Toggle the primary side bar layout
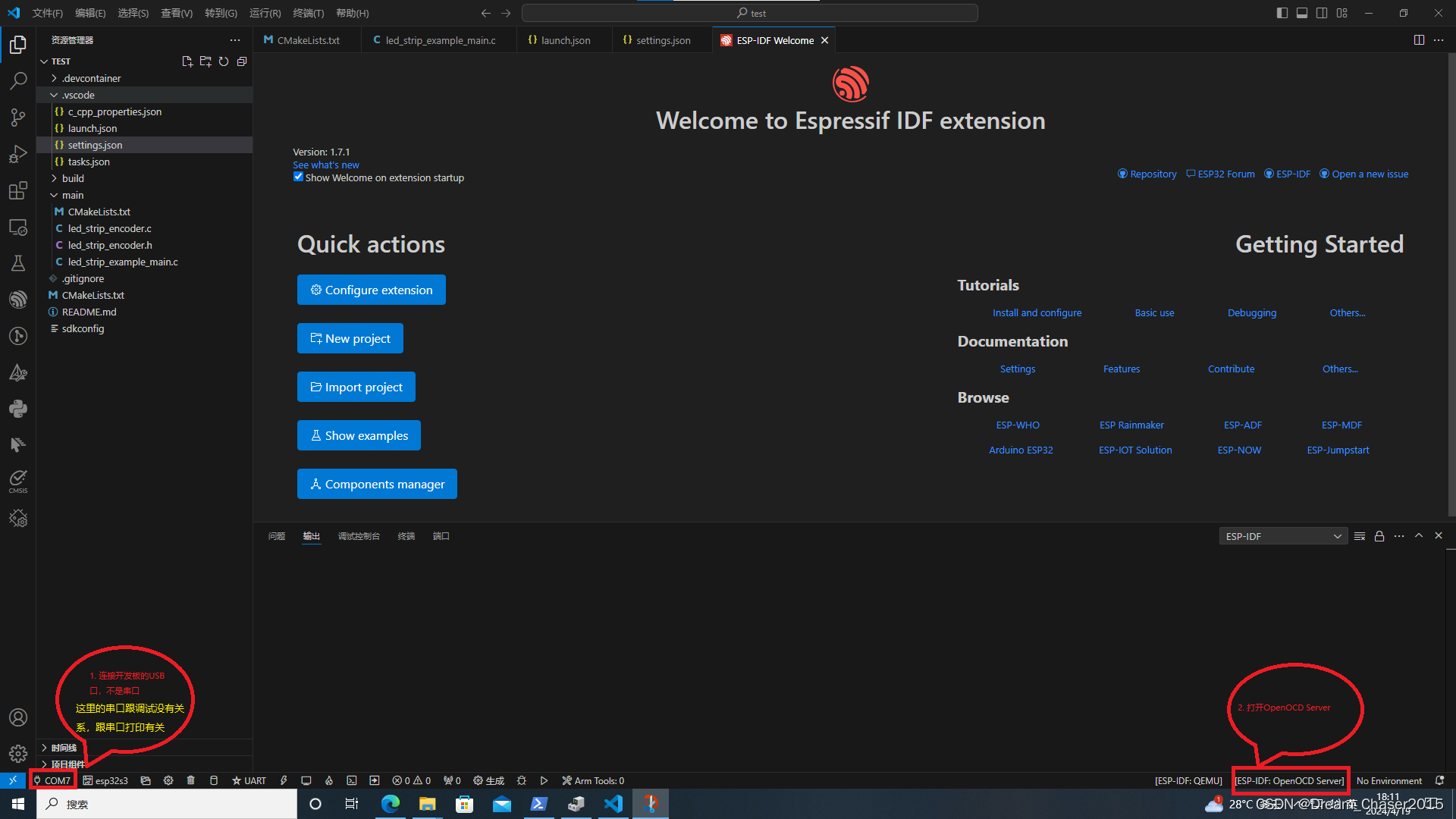The width and height of the screenshot is (1456, 819). [x=1282, y=13]
